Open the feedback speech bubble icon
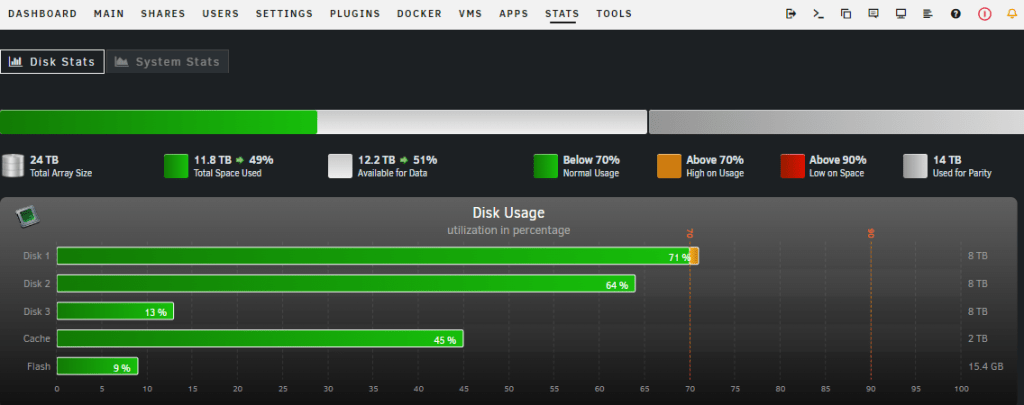Viewport: 1024px width, 405px height. (873, 14)
